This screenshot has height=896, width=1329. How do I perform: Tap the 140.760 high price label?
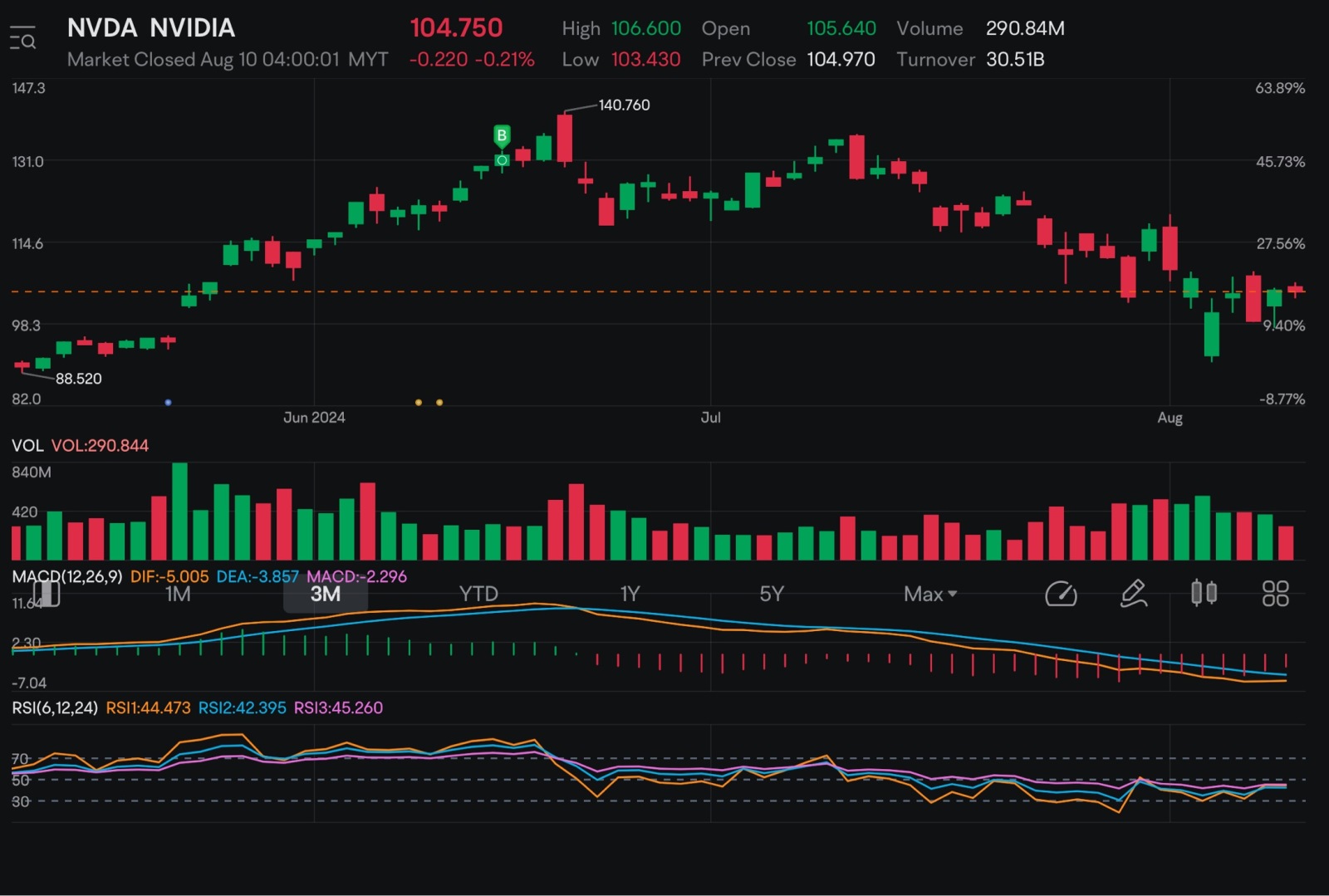[x=624, y=105]
